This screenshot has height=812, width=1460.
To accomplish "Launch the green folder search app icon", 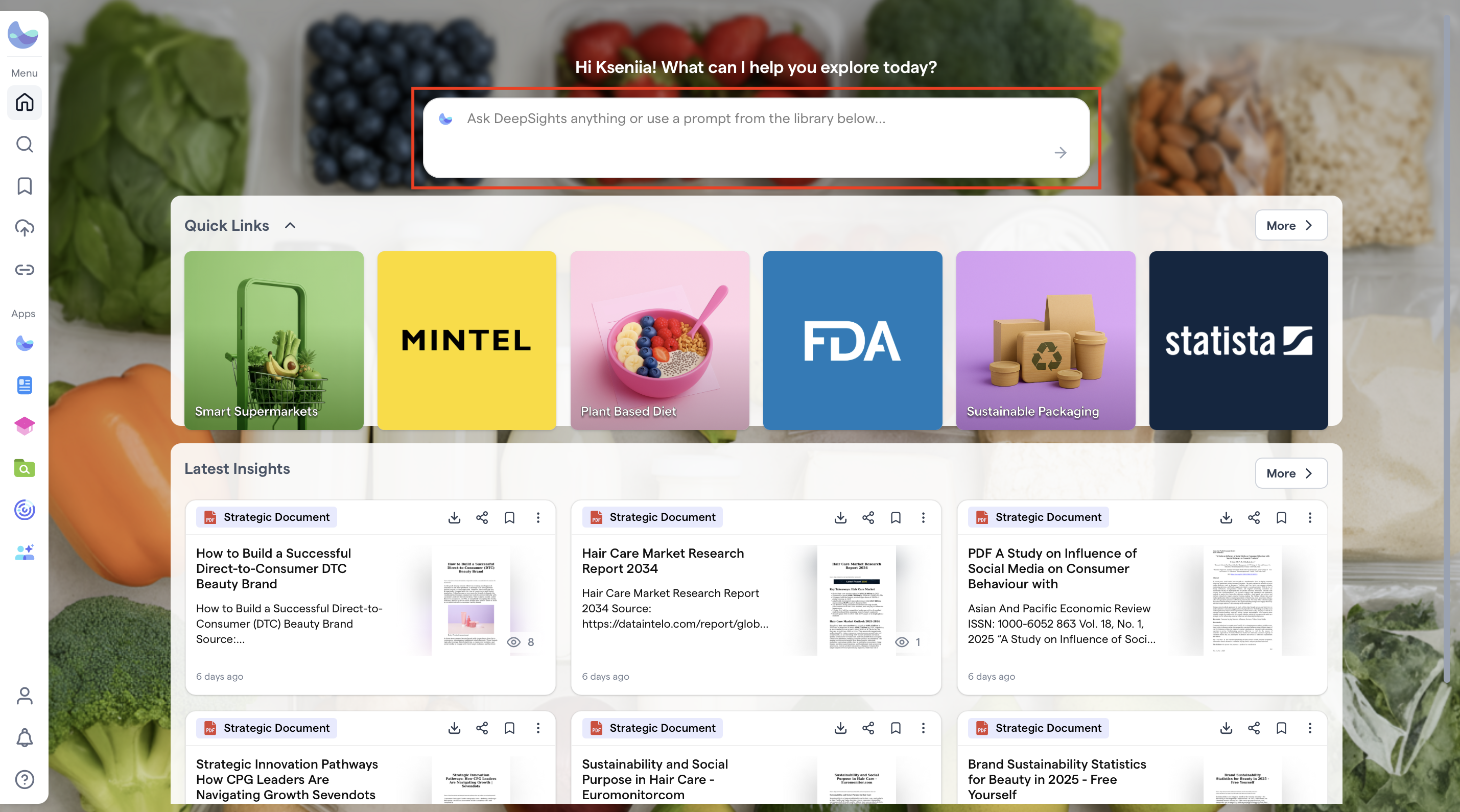I will 25,468.
